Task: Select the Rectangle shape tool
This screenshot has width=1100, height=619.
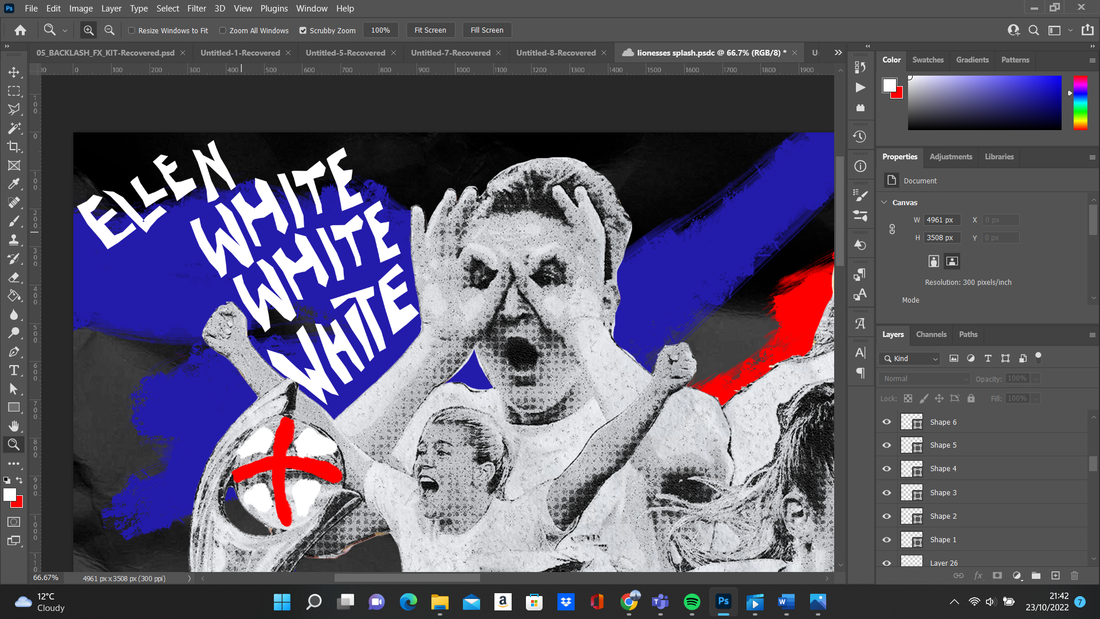Action: click(14, 407)
